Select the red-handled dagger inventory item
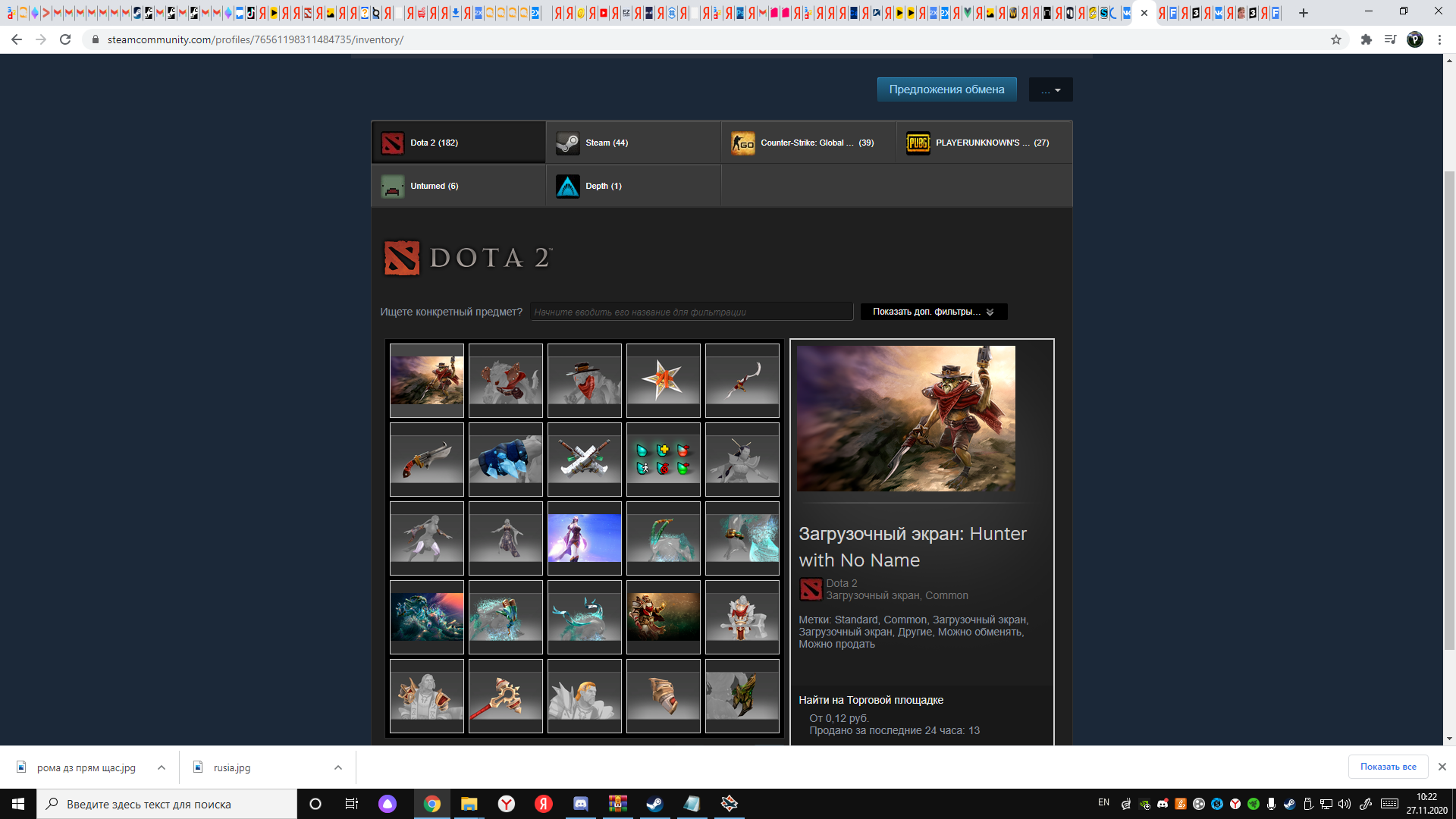 [x=427, y=460]
